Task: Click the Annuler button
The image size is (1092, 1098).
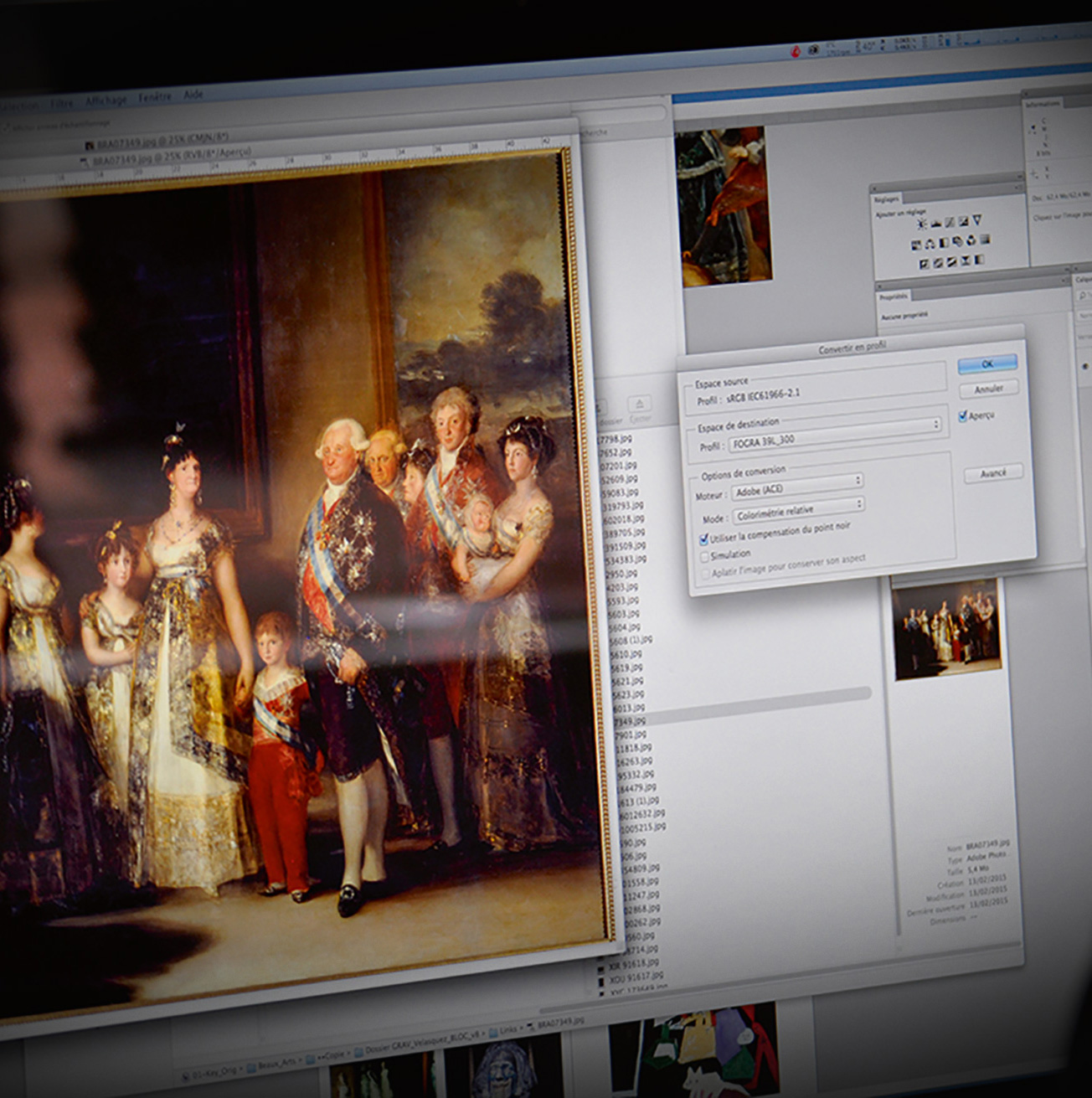Action: pyautogui.click(x=988, y=389)
